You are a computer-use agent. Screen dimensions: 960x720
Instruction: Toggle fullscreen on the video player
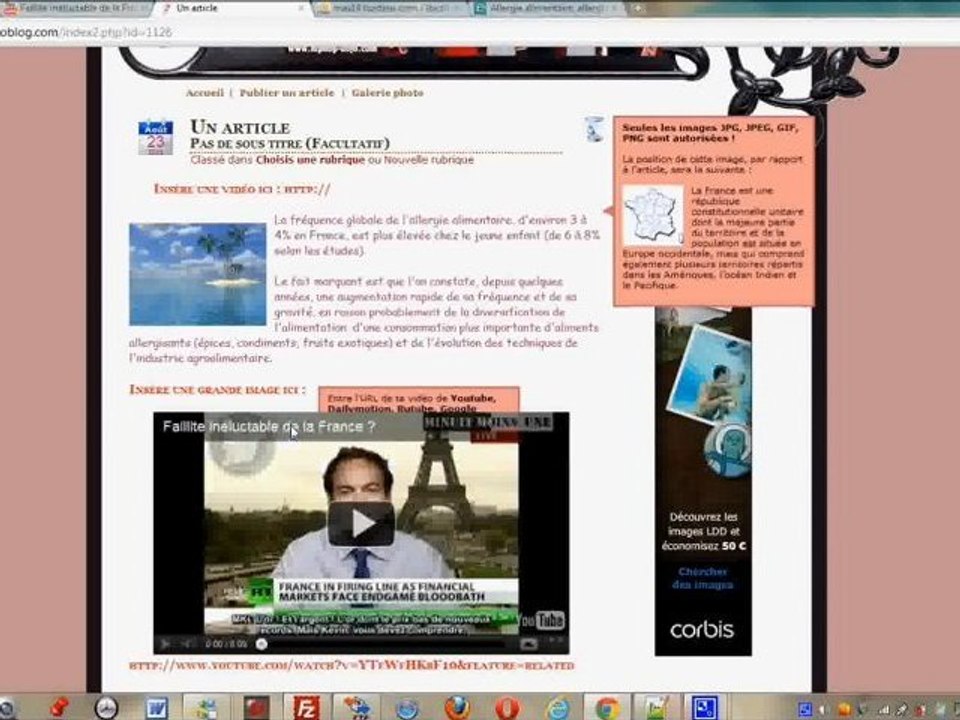(556, 641)
